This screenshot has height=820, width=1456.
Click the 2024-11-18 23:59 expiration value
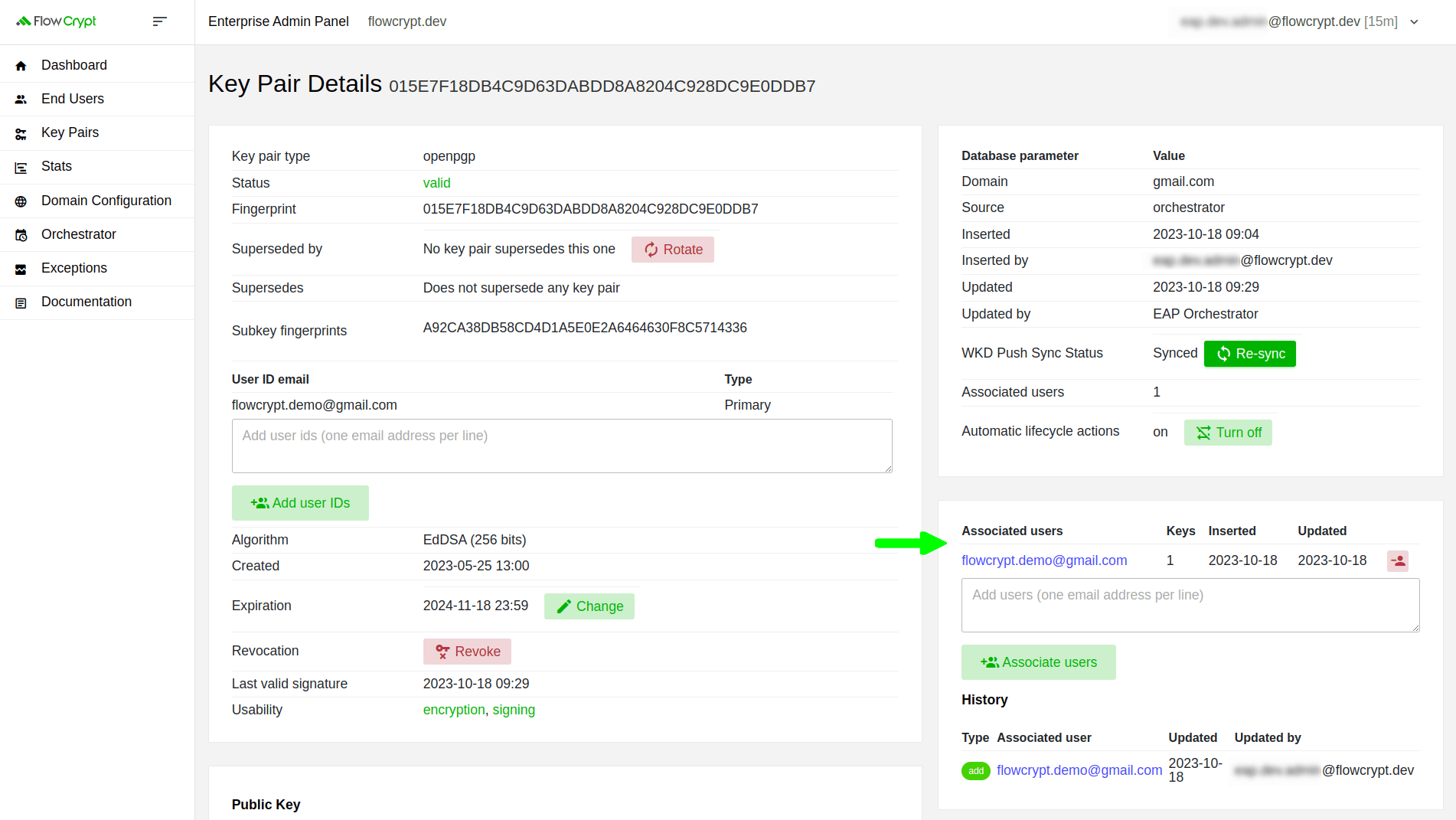click(475, 606)
